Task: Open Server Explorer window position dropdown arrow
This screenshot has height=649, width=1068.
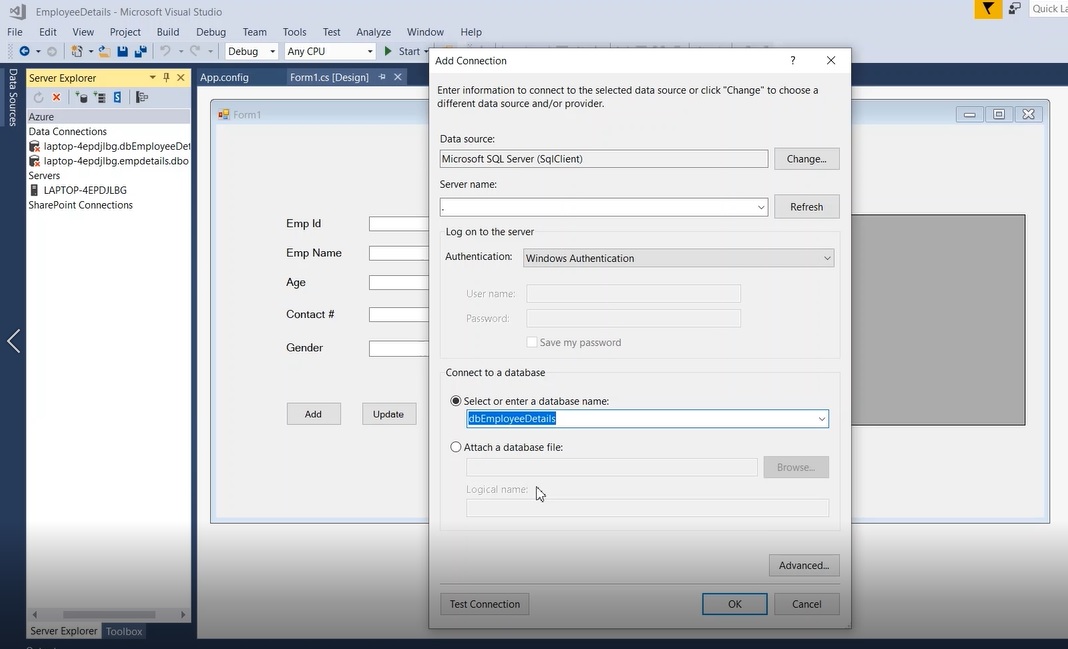Action: (x=153, y=78)
